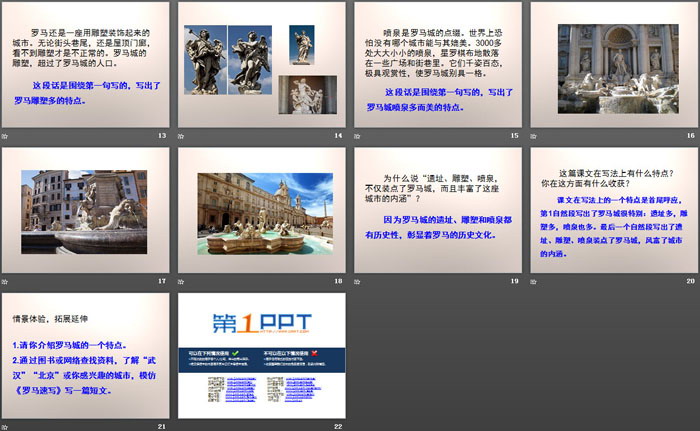Viewport: 700px width, 431px height.
Task: Click the animation star icon under slide 16
Action: (x=533, y=136)
